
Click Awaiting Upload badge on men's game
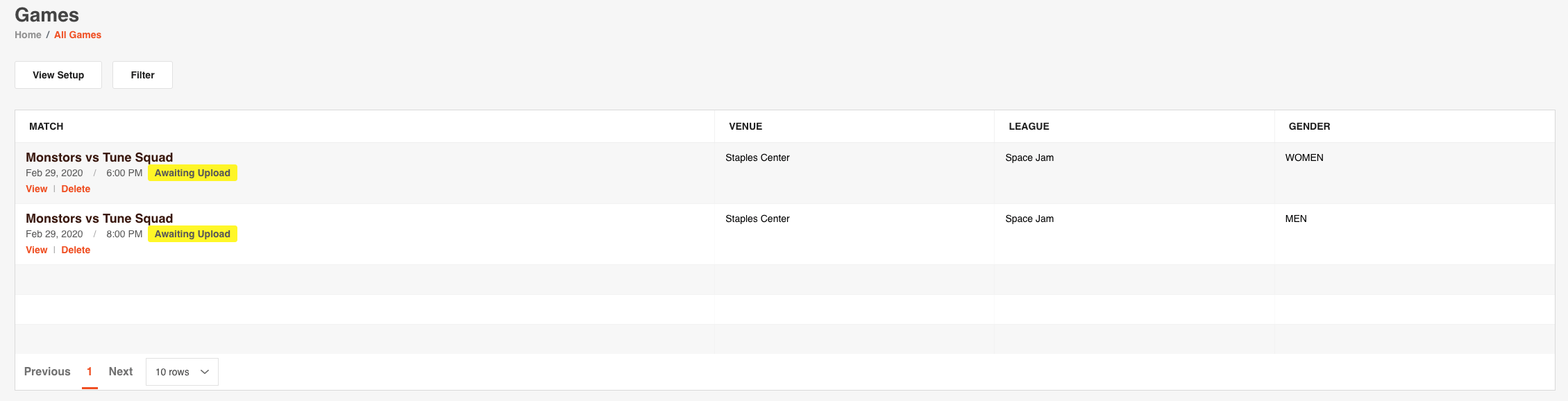[192, 234]
